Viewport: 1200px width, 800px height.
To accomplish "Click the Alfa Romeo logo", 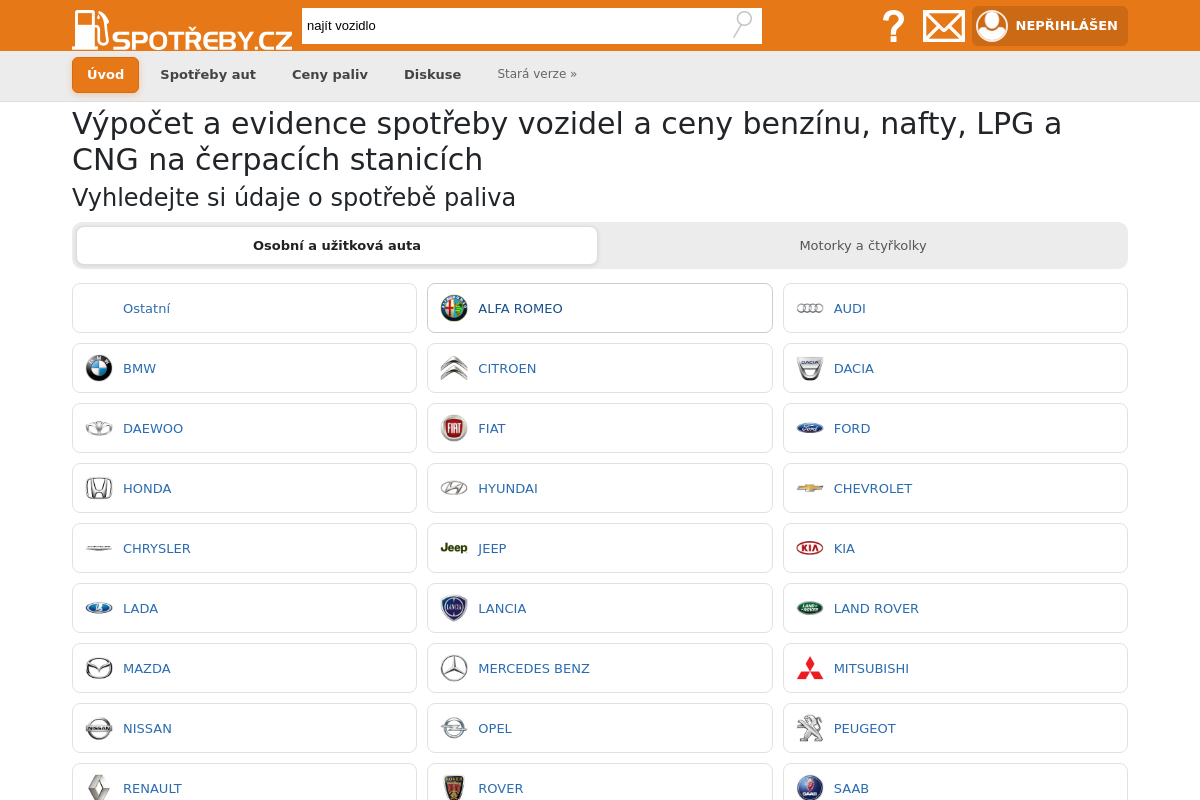I will pyautogui.click(x=454, y=308).
